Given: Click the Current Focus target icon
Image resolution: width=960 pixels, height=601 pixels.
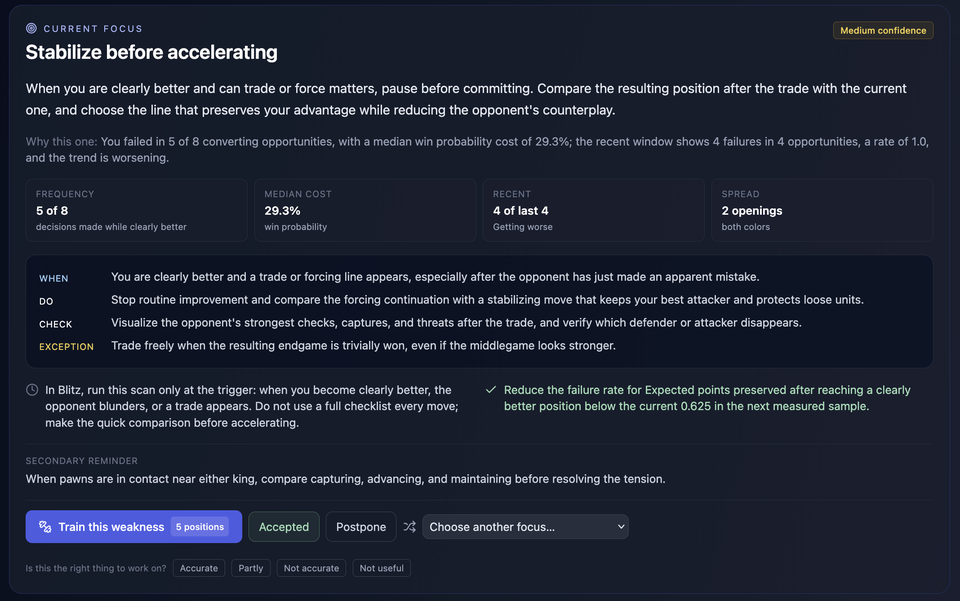Looking at the screenshot, I should [x=31, y=28].
